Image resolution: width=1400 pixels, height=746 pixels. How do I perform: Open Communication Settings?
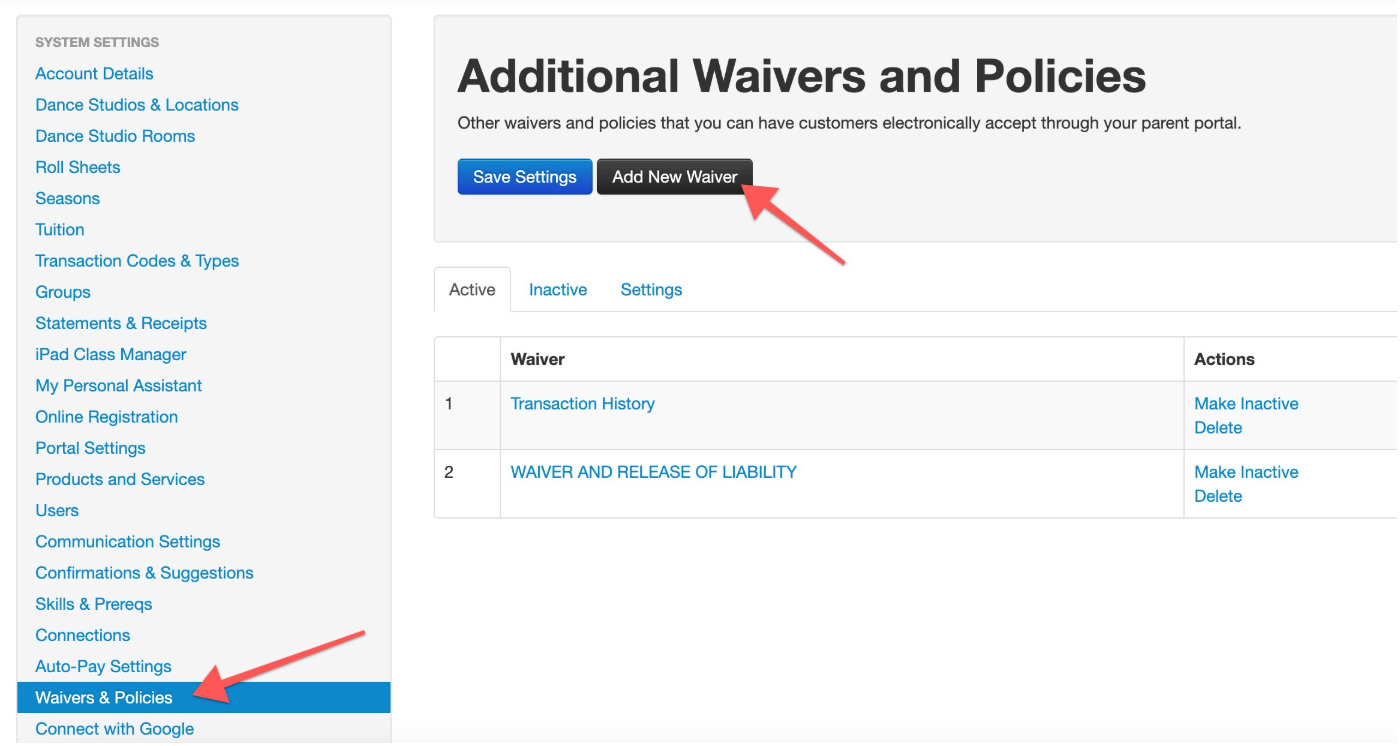point(128,541)
